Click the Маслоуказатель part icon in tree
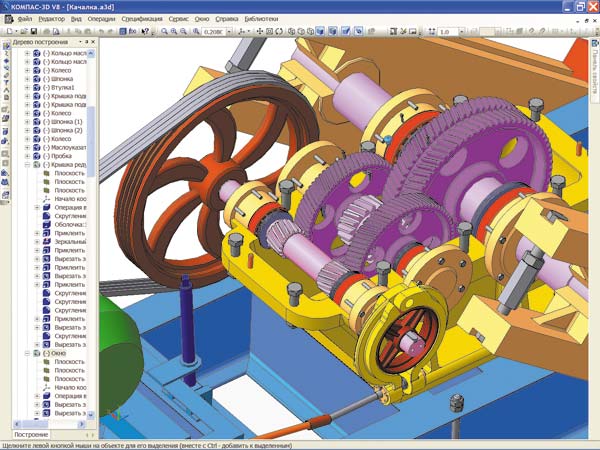Viewport: 600px width, 450px height. click(x=36, y=147)
